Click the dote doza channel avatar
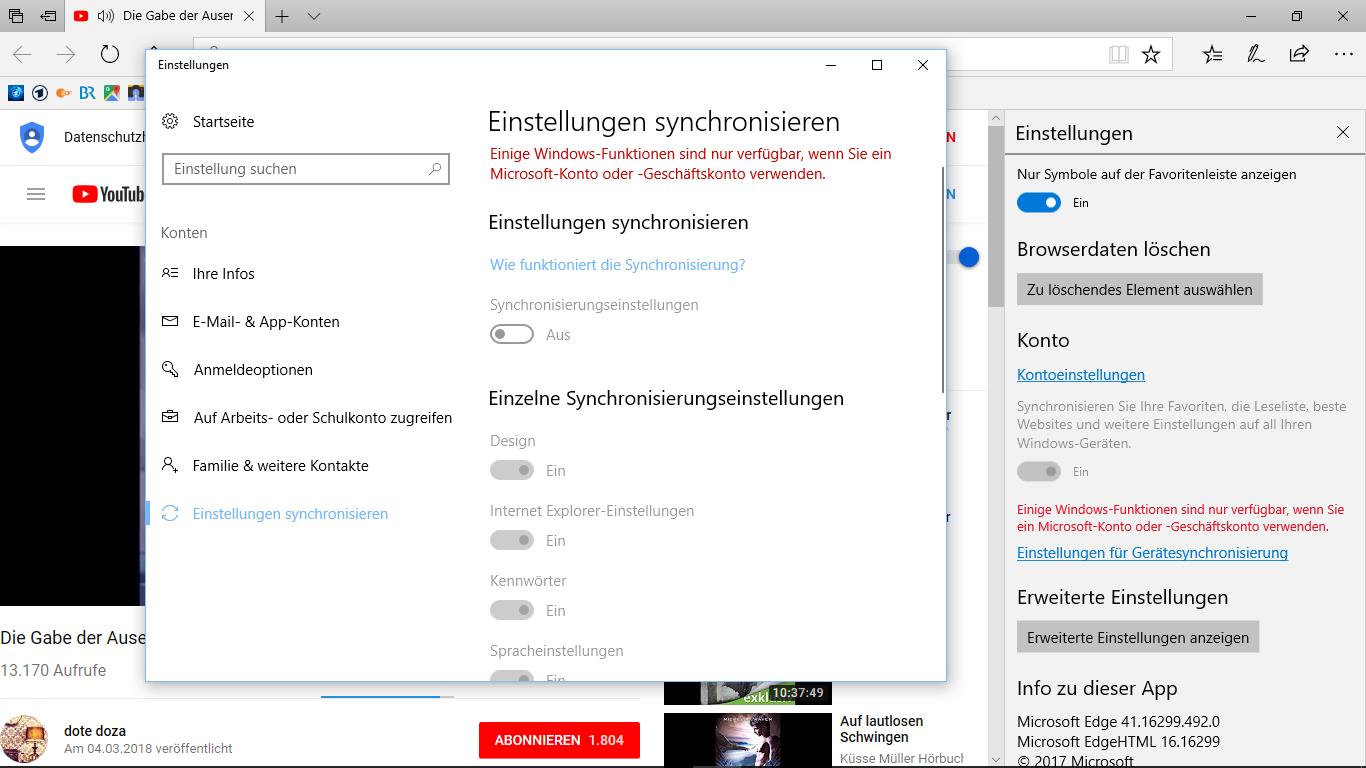The image size is (1366, 768). pos(24,740)
